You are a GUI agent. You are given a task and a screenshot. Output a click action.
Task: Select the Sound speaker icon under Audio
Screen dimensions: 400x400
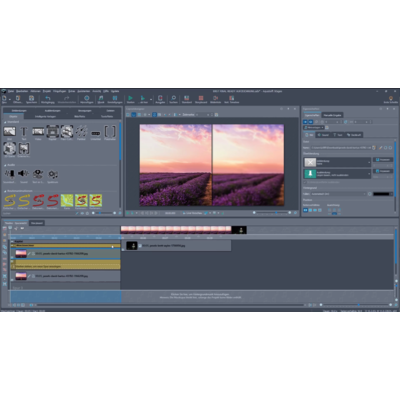[x=23, y=174]
